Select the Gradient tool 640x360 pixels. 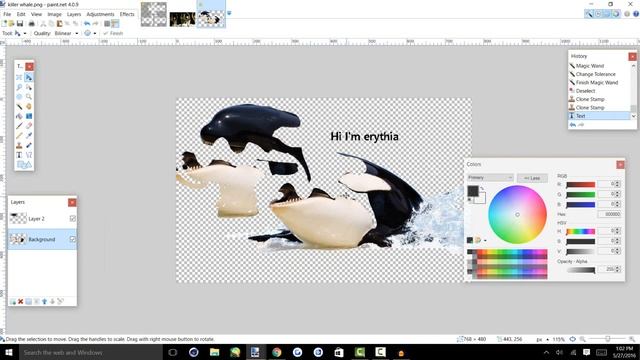tap(29, 116)
